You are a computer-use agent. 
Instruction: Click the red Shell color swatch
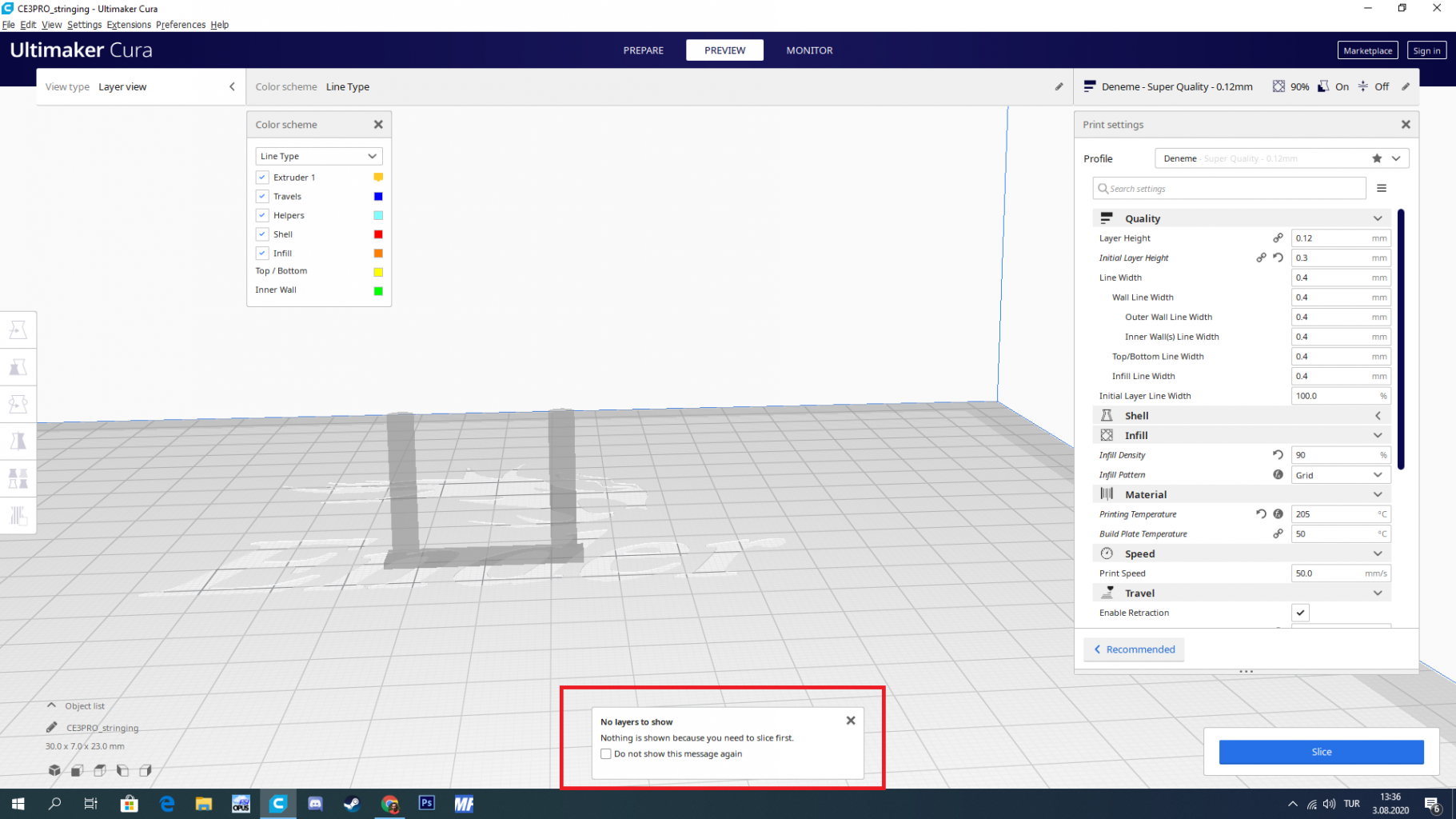(x=378, y=234)
